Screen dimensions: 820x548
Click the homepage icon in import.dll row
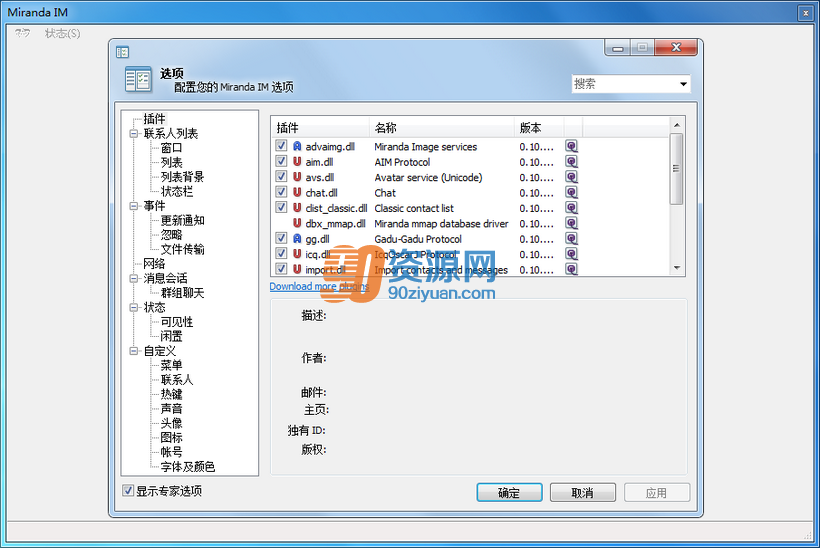click(x=572, y=269)
